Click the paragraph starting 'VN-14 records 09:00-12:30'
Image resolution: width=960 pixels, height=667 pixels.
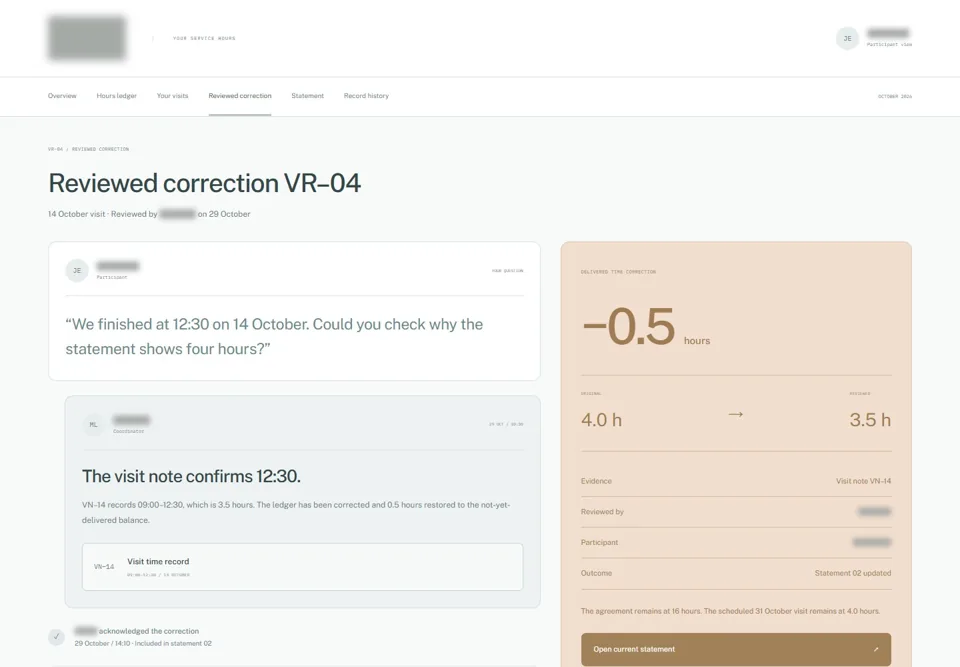[296, 512]
